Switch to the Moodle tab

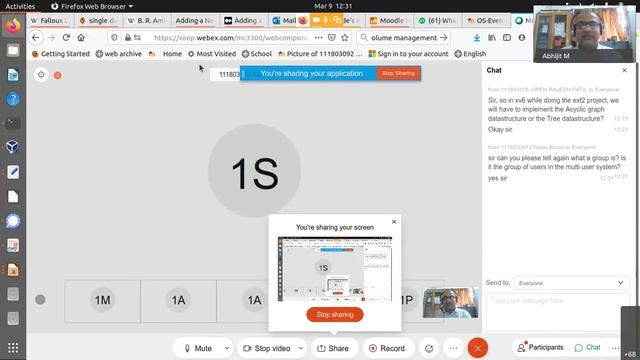(x=389, y=20)
